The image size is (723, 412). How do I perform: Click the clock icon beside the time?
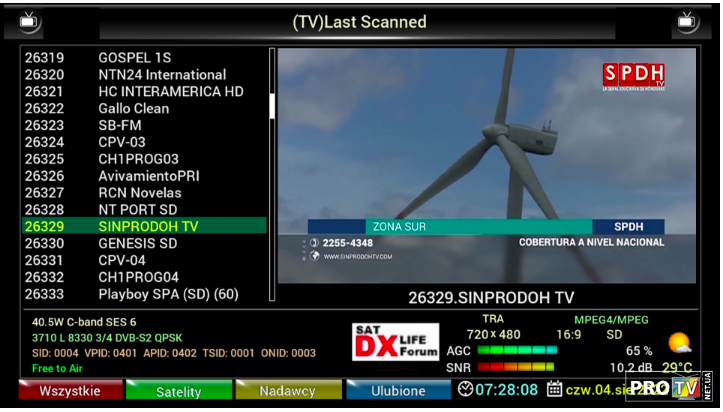[466, 389]
